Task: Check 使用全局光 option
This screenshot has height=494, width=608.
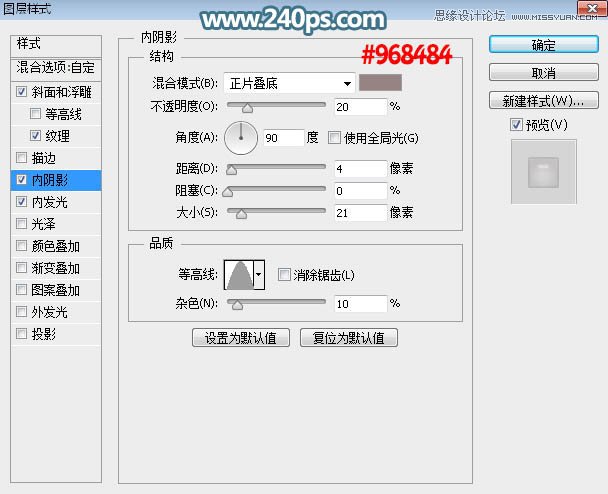Action: (x=334, y=138)
